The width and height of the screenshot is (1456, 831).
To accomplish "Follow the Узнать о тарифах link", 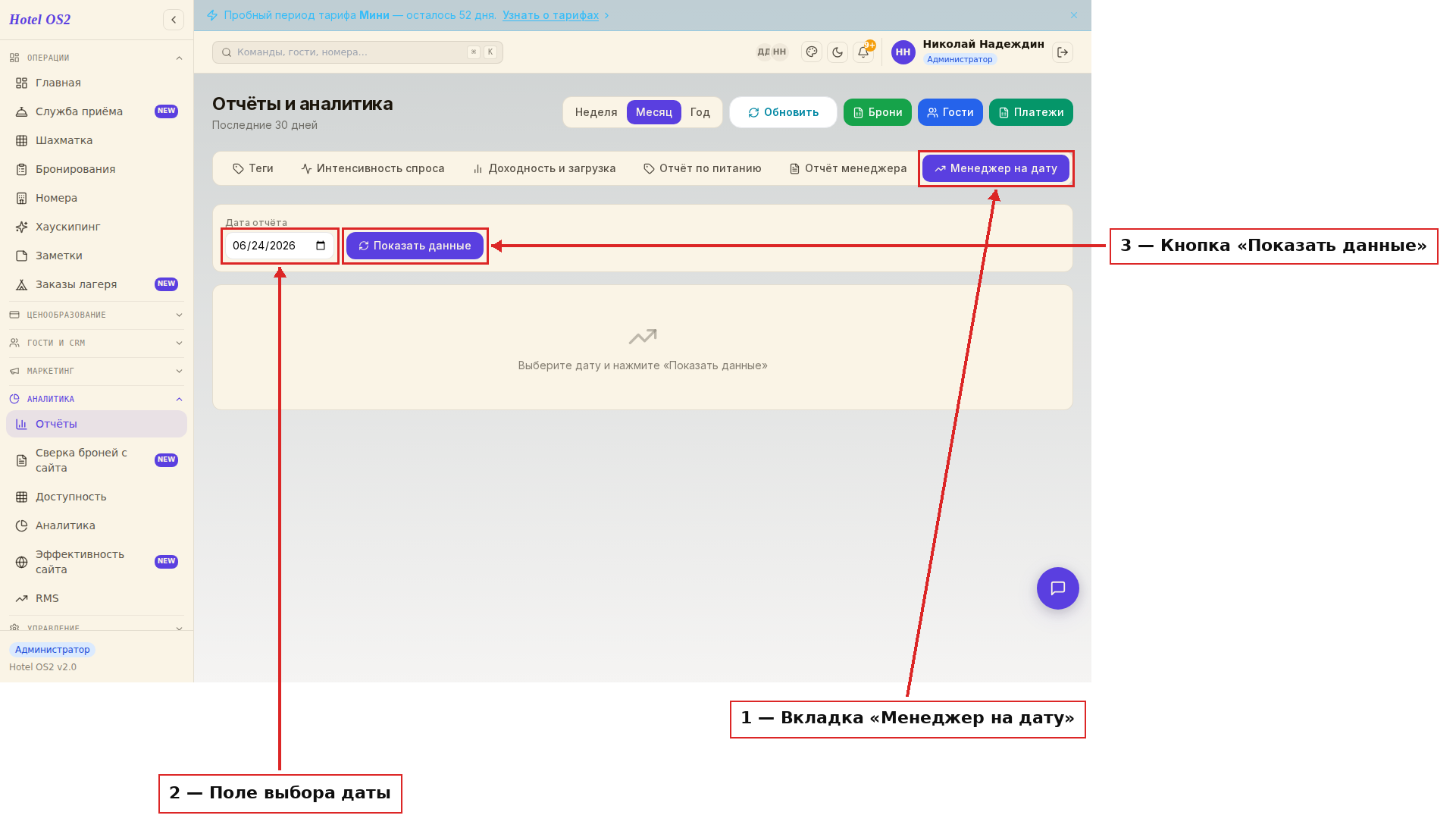I will pyautogui.click(x=550, y=15).
